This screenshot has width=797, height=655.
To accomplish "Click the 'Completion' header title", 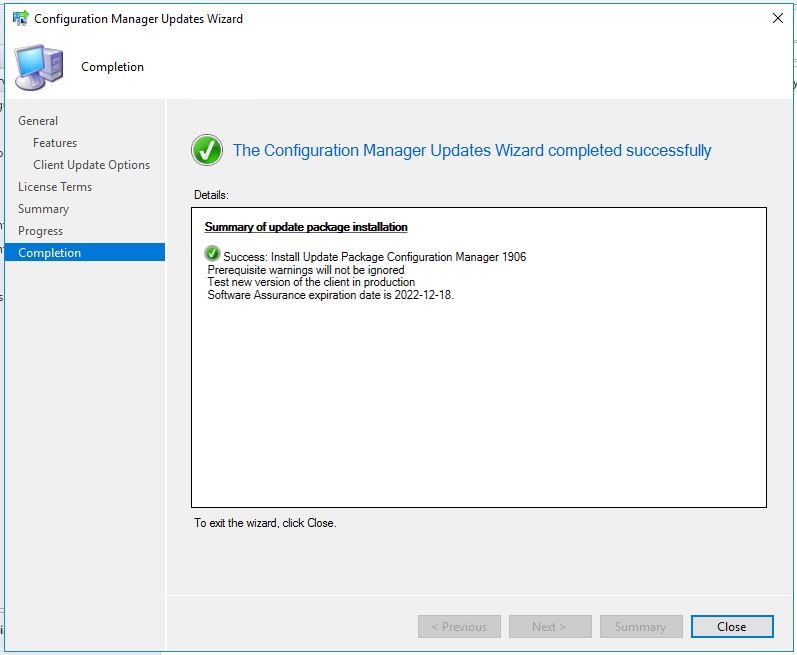I will [112, 67].
